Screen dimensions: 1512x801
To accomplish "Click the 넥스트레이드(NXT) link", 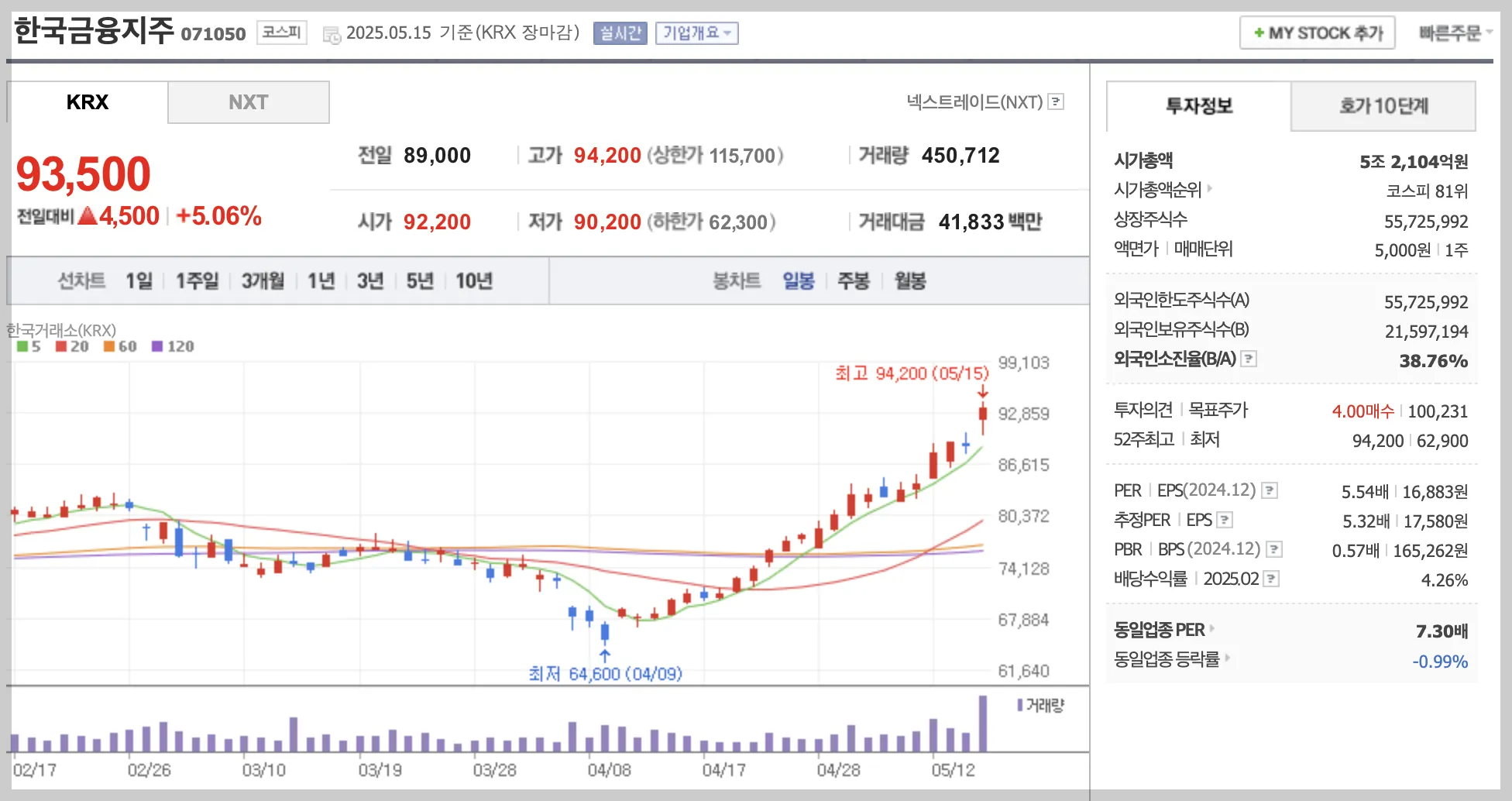I will pyautogui.click(x=974, y=101).
